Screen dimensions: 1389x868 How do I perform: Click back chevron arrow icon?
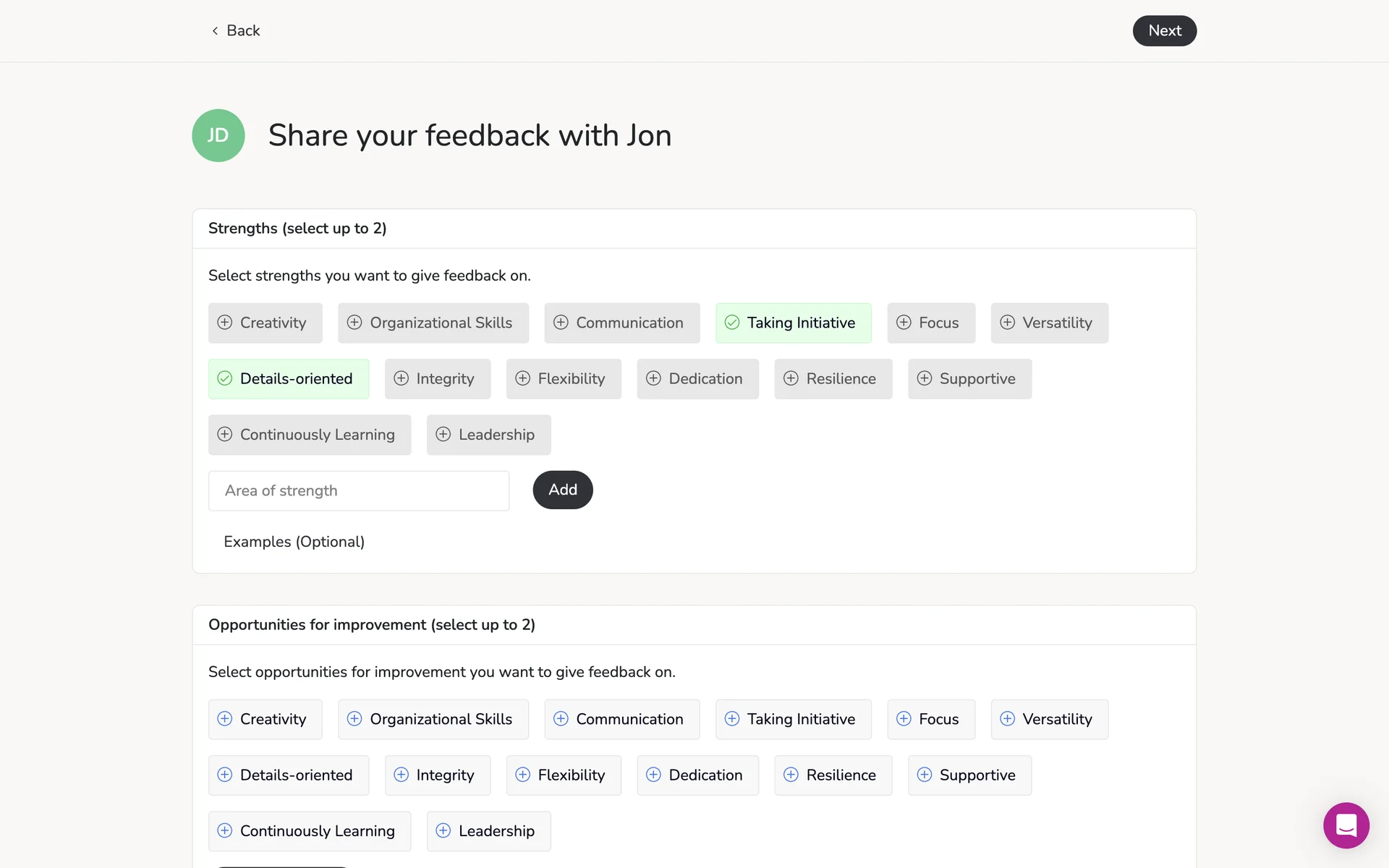click(215, 30)
